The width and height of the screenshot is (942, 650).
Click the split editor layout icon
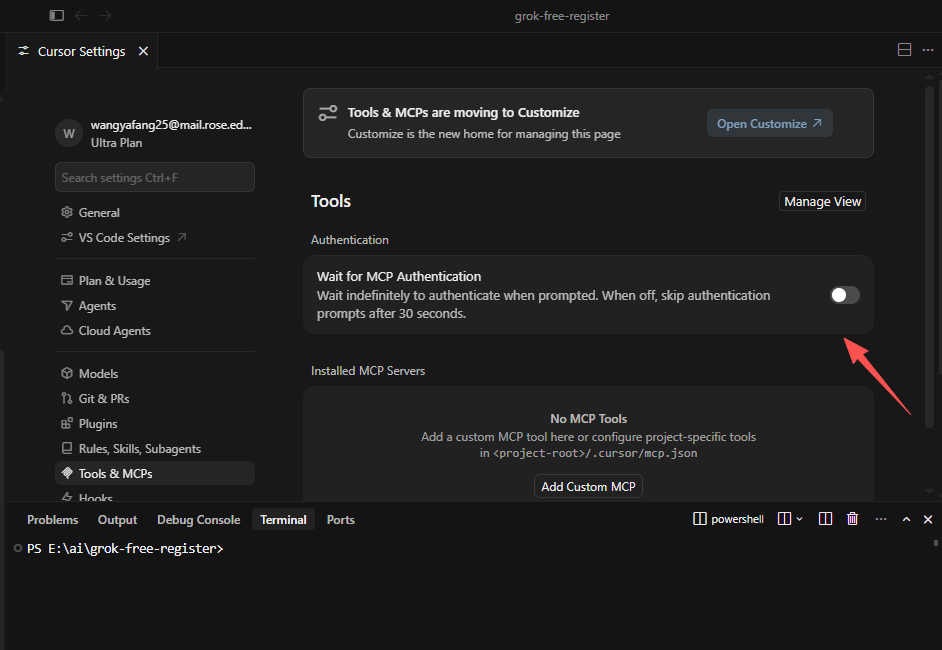904,50
